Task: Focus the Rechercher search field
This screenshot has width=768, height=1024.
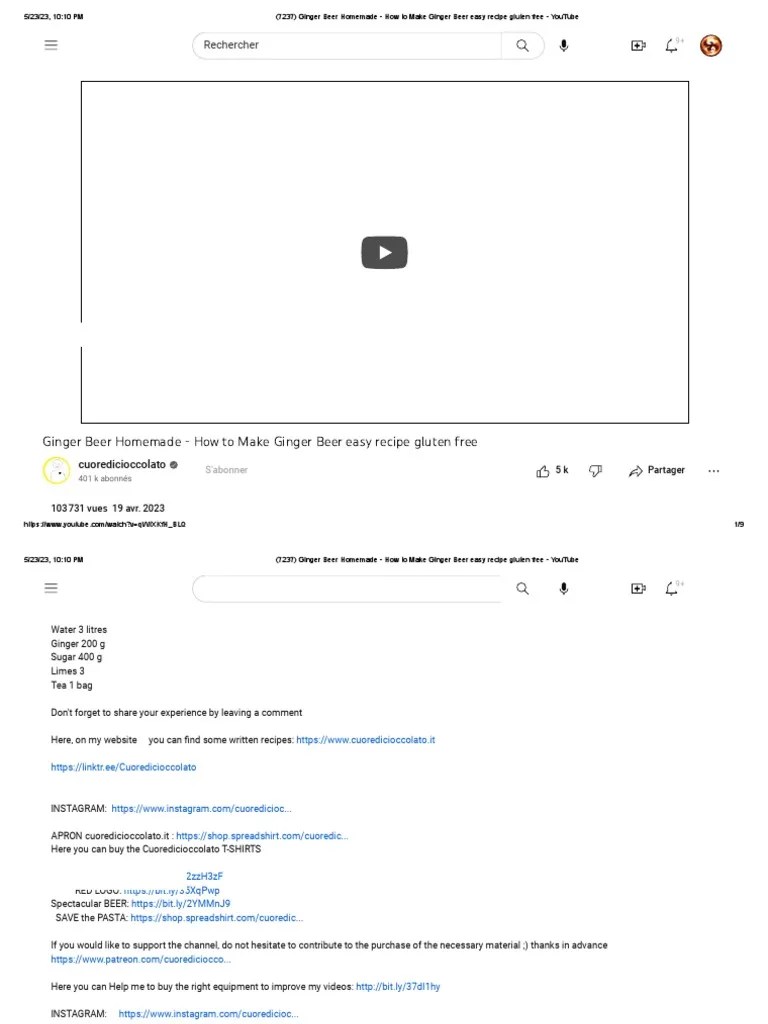Action: click(x=347, y=45)
